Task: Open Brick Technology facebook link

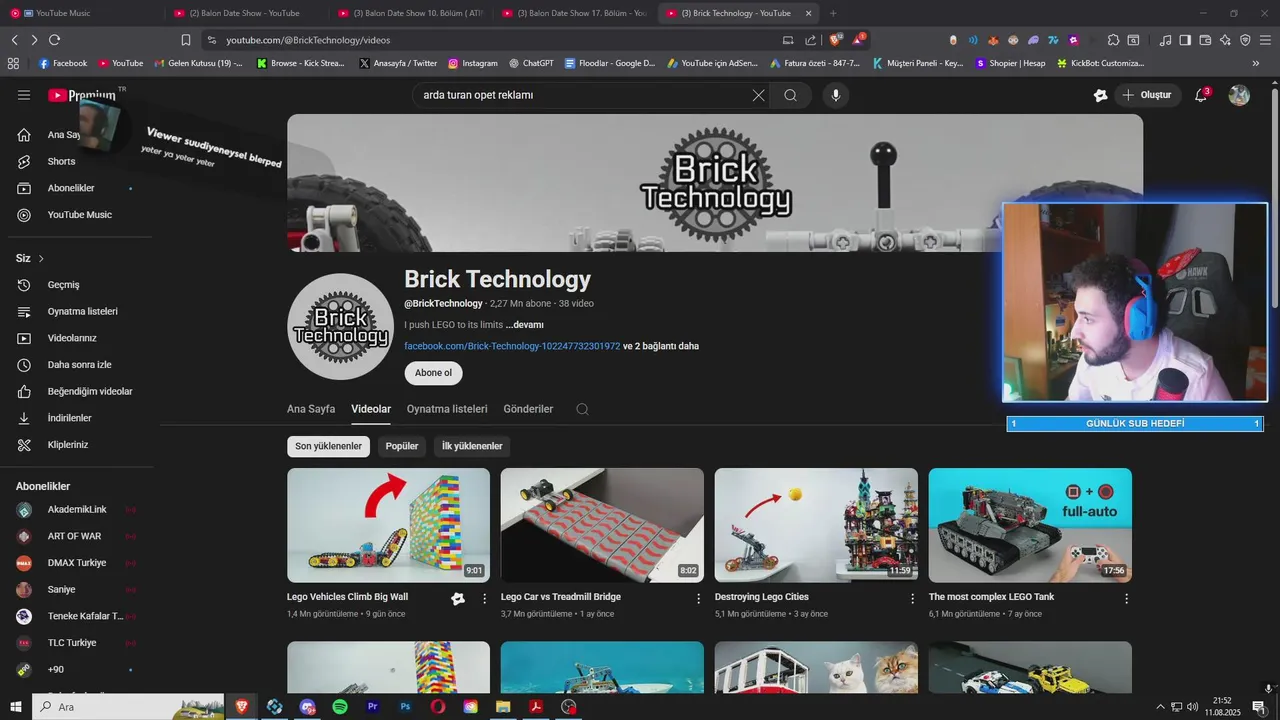Action: coord(512,346)
